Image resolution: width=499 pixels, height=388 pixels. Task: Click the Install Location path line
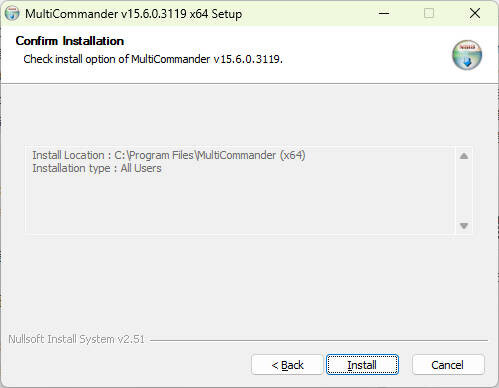pos(169,155)
